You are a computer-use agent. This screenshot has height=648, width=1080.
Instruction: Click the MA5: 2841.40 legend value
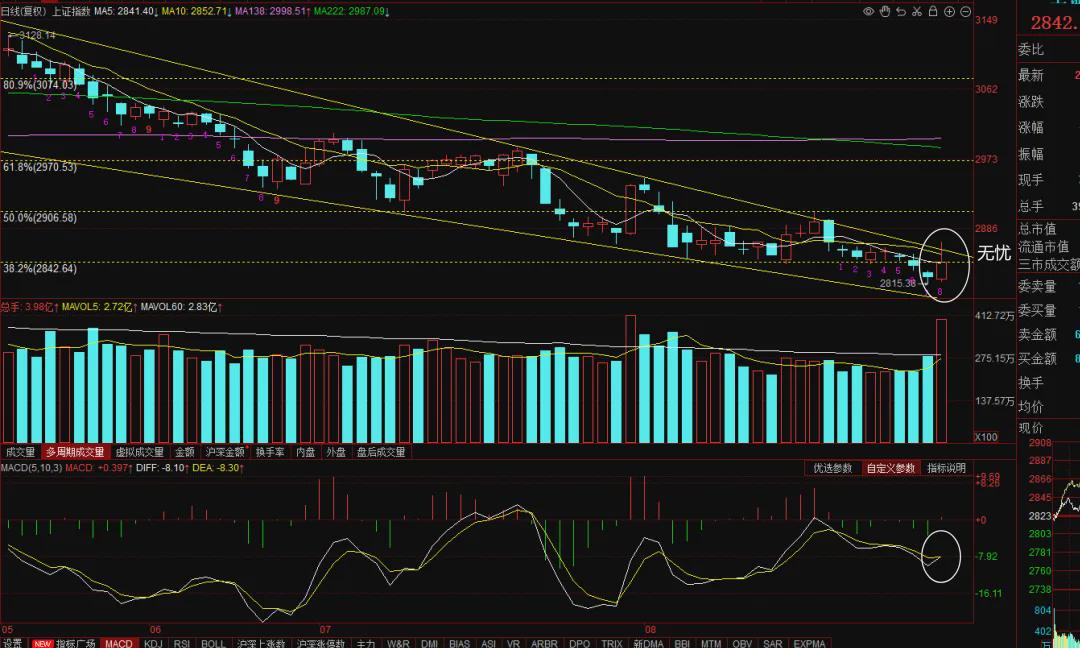click(127, 11)
